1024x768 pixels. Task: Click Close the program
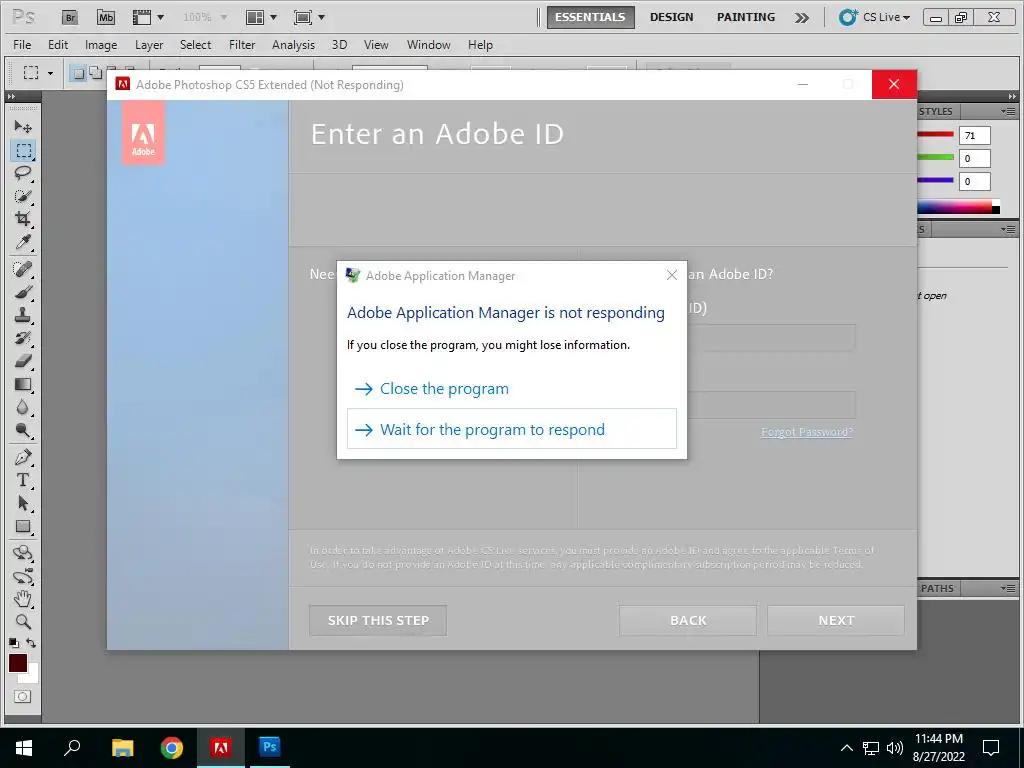point(511,389)
